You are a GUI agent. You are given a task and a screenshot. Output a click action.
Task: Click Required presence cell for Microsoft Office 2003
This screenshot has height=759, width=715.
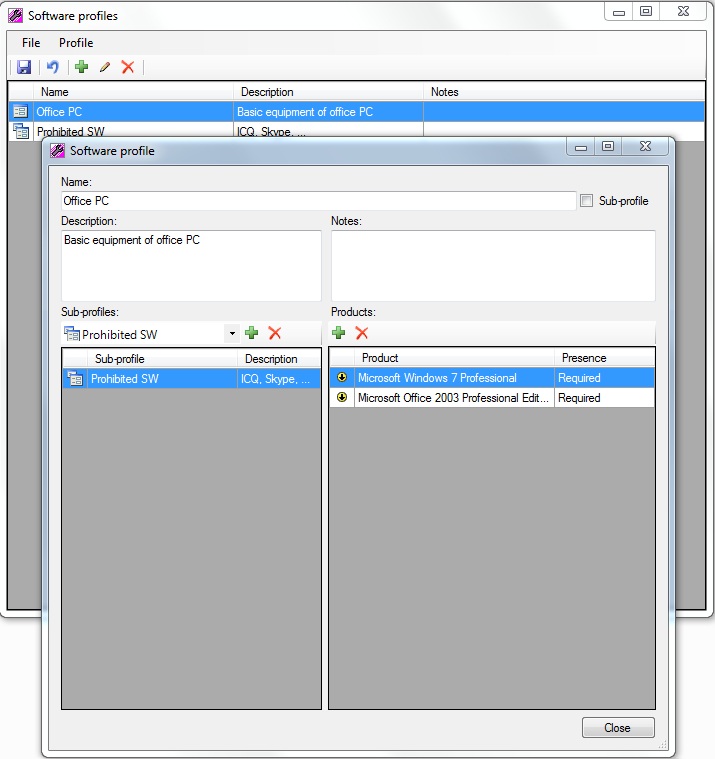604,397
